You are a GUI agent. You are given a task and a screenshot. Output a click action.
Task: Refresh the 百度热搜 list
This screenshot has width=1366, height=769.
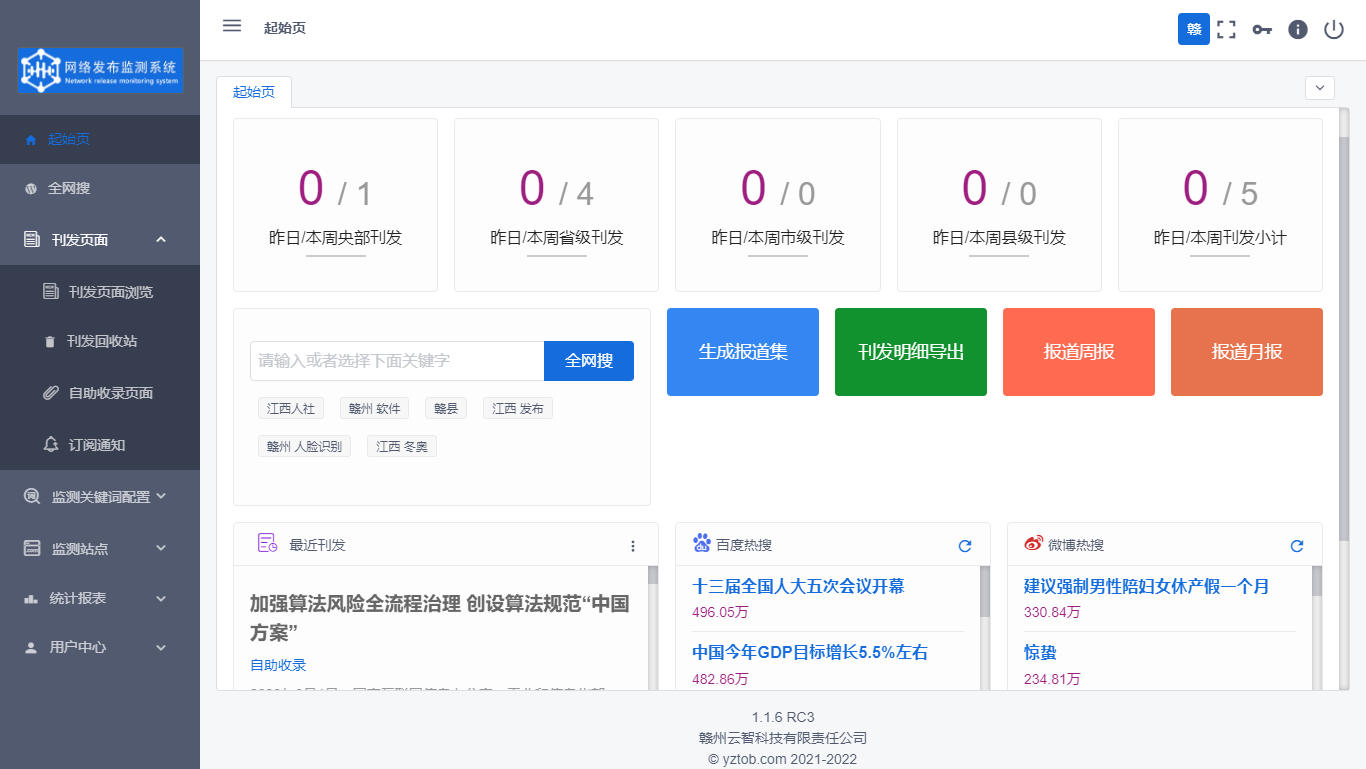[x=965, y=546]
